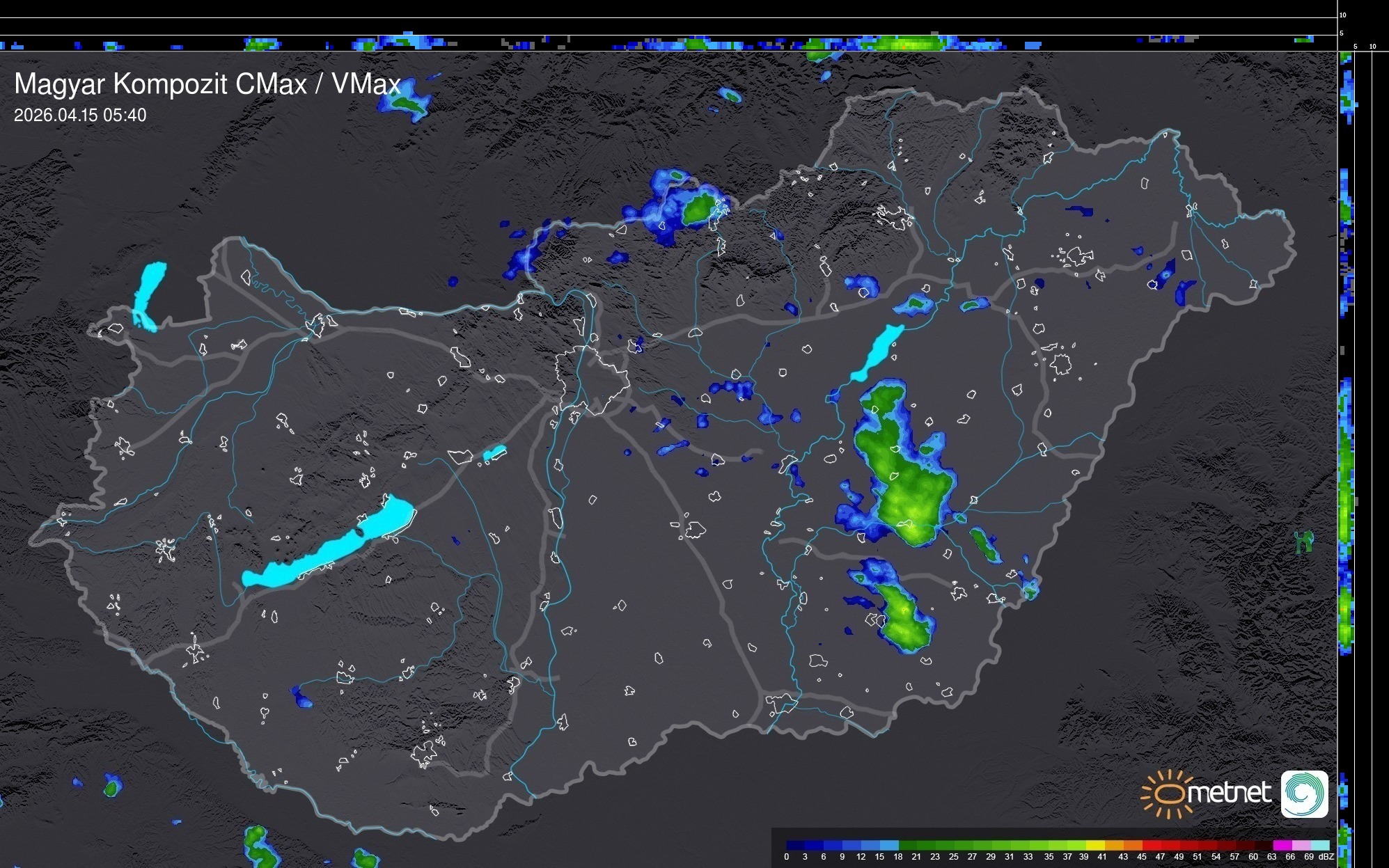Click the orange 43 dBZ legend swatch

pyautogui.click(x=1132, y=845)
